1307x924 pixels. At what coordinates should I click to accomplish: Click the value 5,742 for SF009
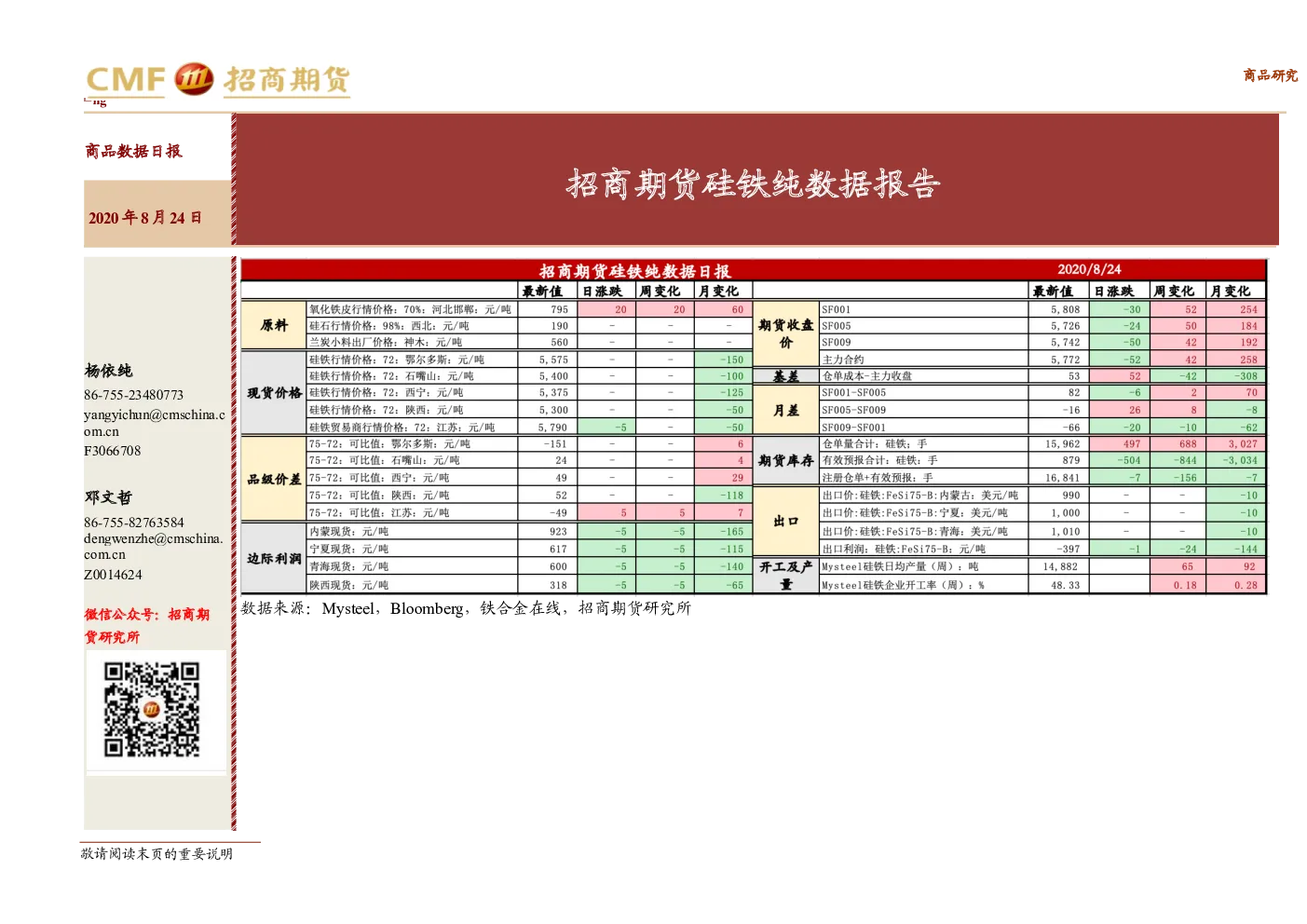coord(1066,342)
